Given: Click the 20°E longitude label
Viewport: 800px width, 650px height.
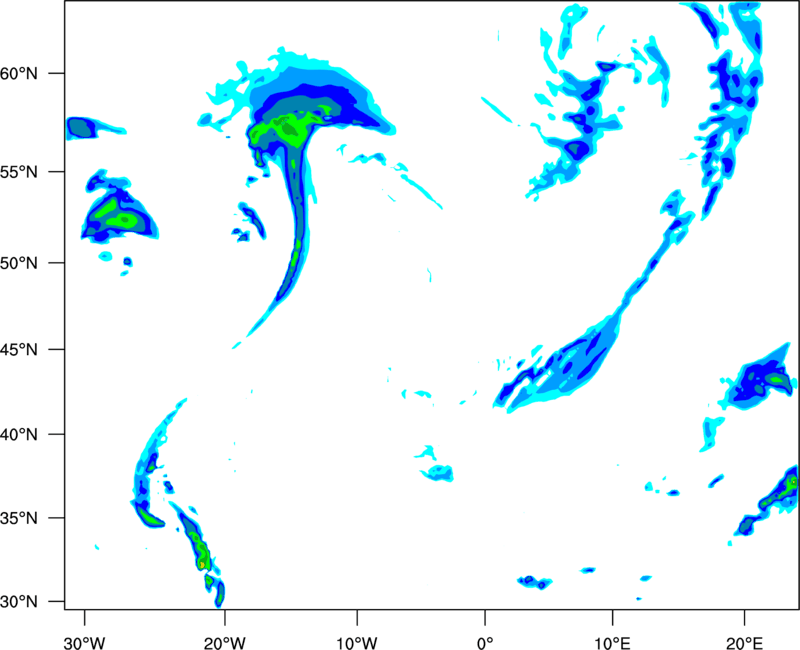Looking at the screenshot, I should point(744,643).
